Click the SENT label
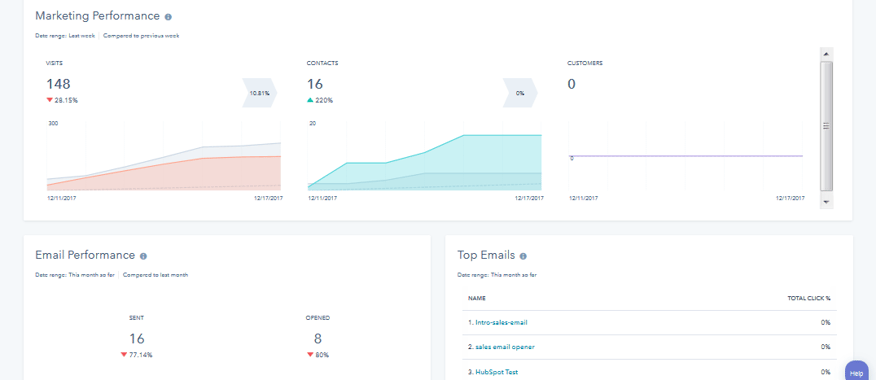 pyautogui.click(x=136, y=318)
